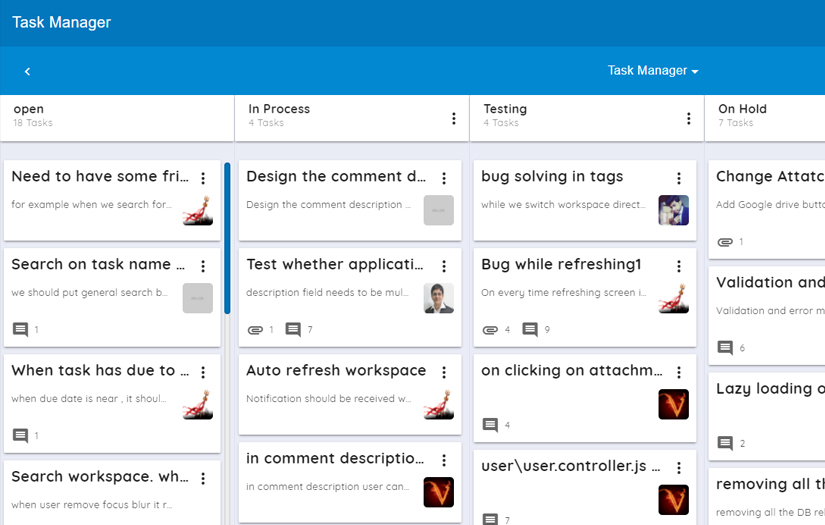Screen dimensions: 825x525
Task: Open task 'Lazy loading' in On Hold
Action: [x=770, y=389]
